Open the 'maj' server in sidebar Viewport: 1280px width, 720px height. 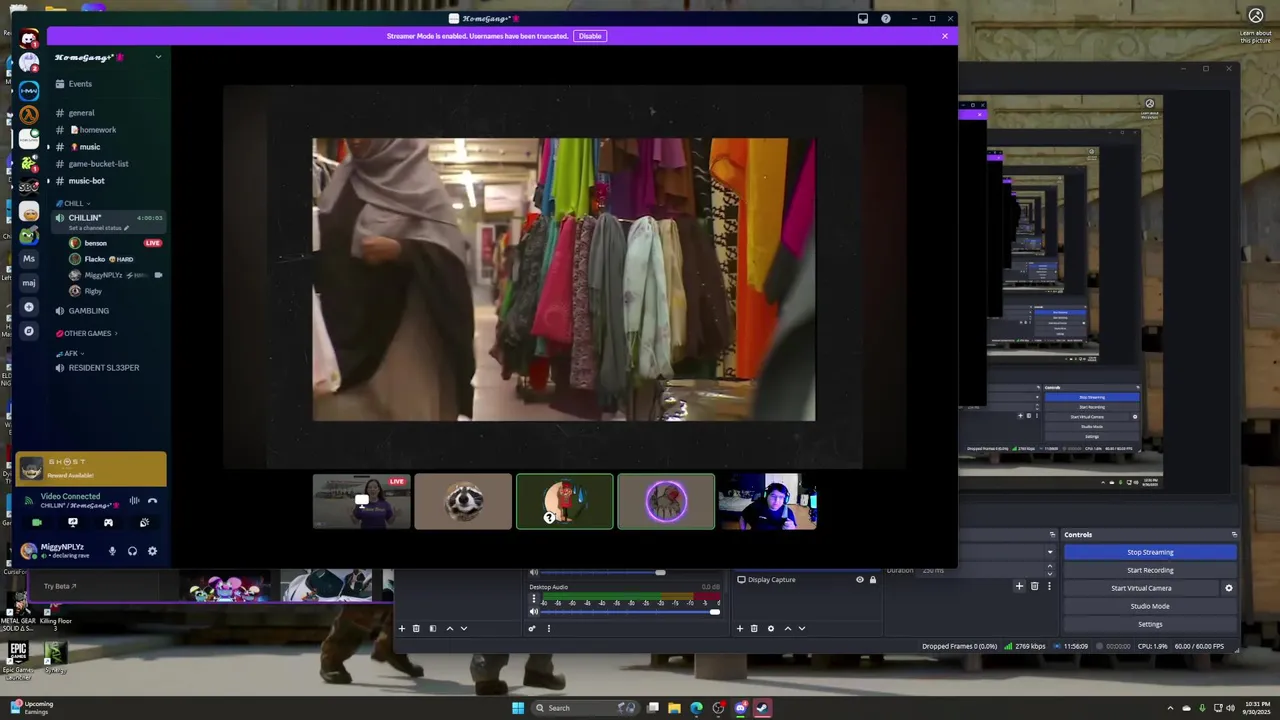click(x=29, y=283)
